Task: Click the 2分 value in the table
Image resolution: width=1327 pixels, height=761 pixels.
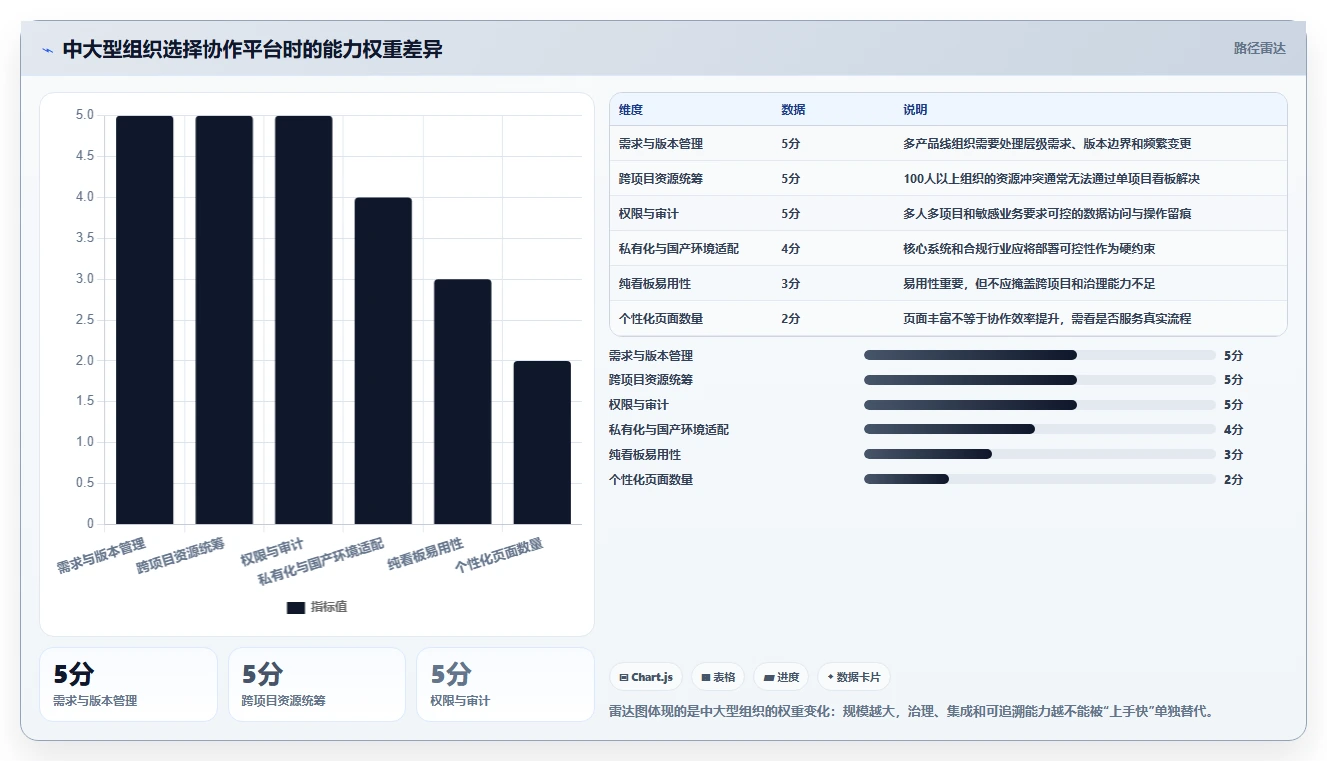Action: (x=791, y=319)
